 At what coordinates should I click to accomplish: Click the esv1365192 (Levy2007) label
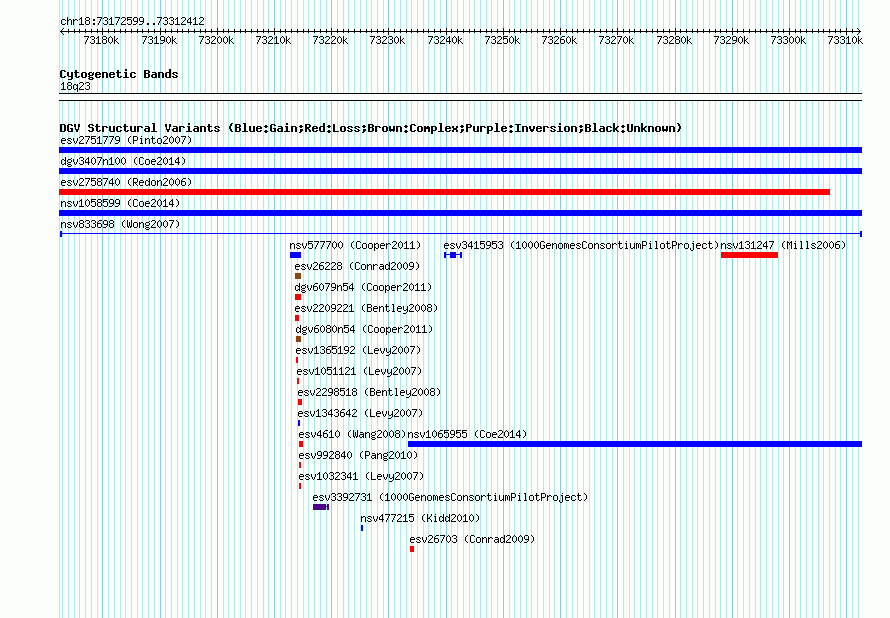click(x=358, y=350)
